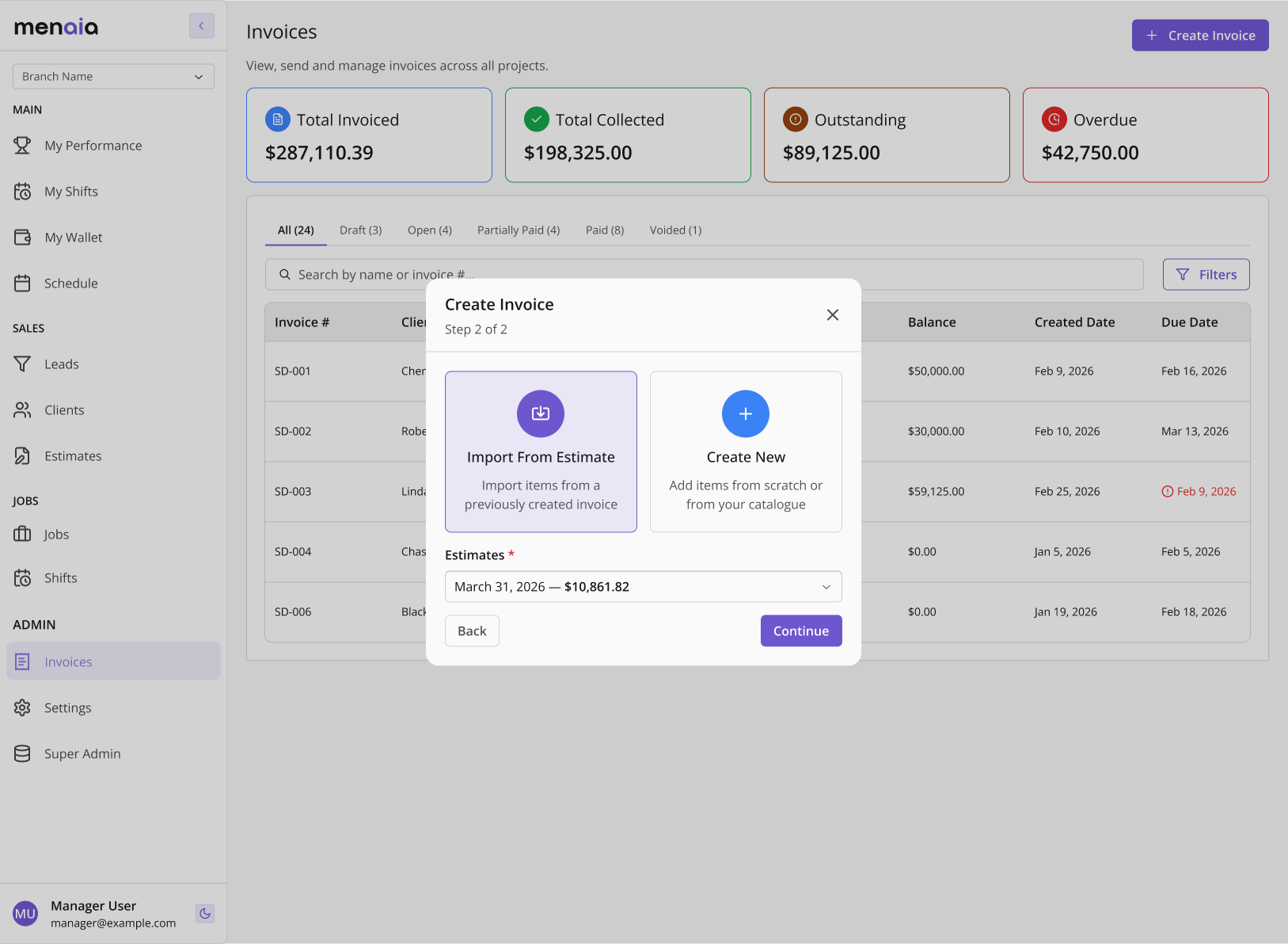The width and height of the screenshot is (1288, 944).
Task: Click the Settings gear icon
Action: tap(22, 707)
